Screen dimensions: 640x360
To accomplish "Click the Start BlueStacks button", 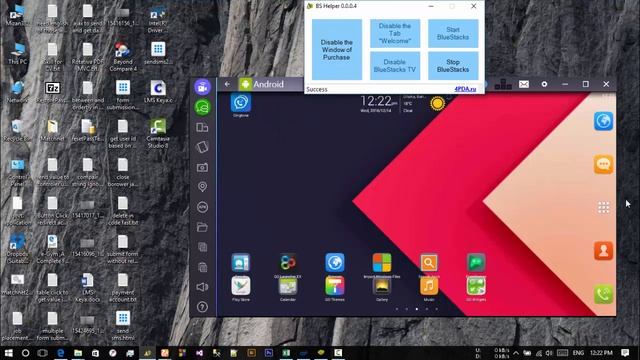I will click(x=453, y=33).
